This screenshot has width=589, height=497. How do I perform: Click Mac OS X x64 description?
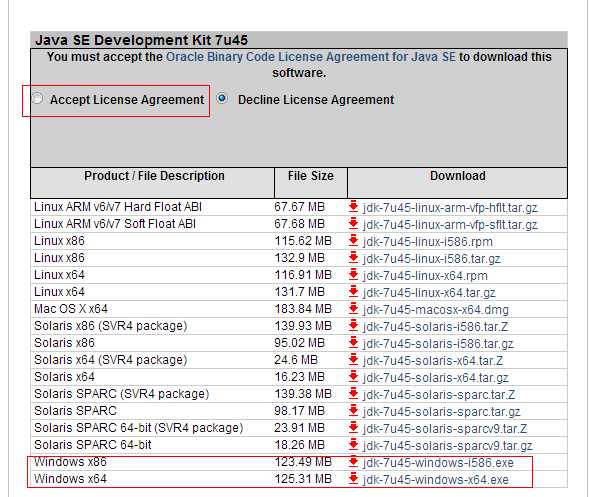tap(71, 309)
